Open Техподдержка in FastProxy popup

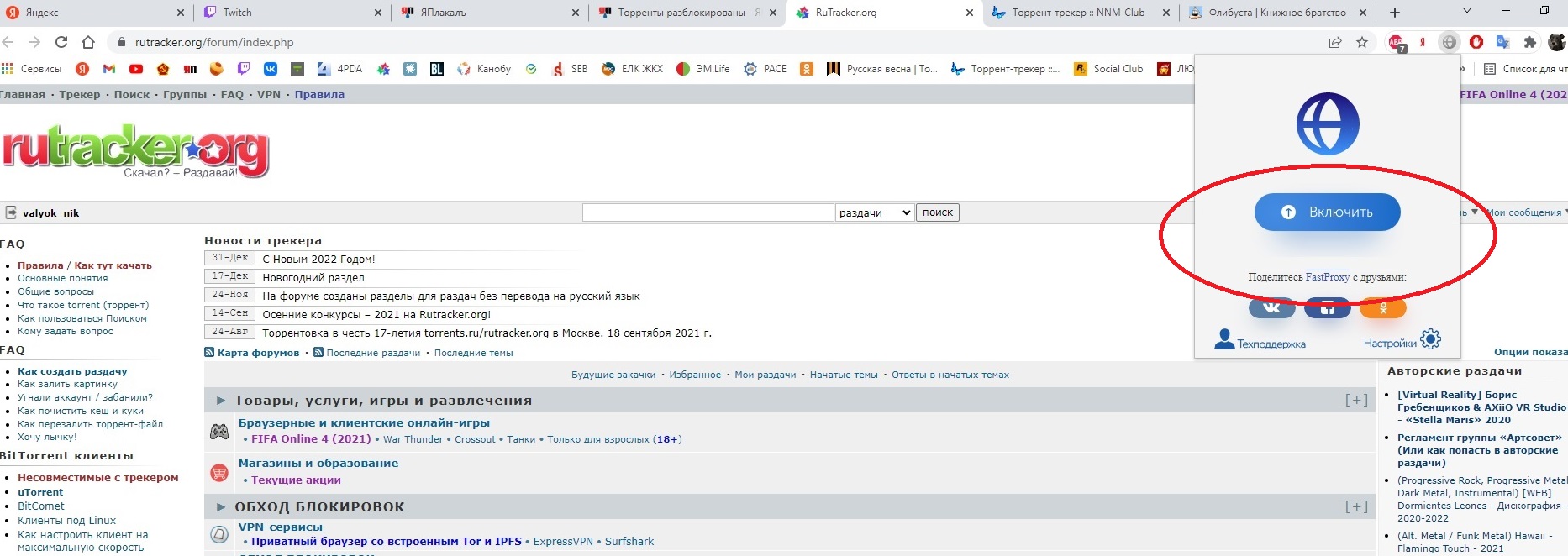point(1260,341)
